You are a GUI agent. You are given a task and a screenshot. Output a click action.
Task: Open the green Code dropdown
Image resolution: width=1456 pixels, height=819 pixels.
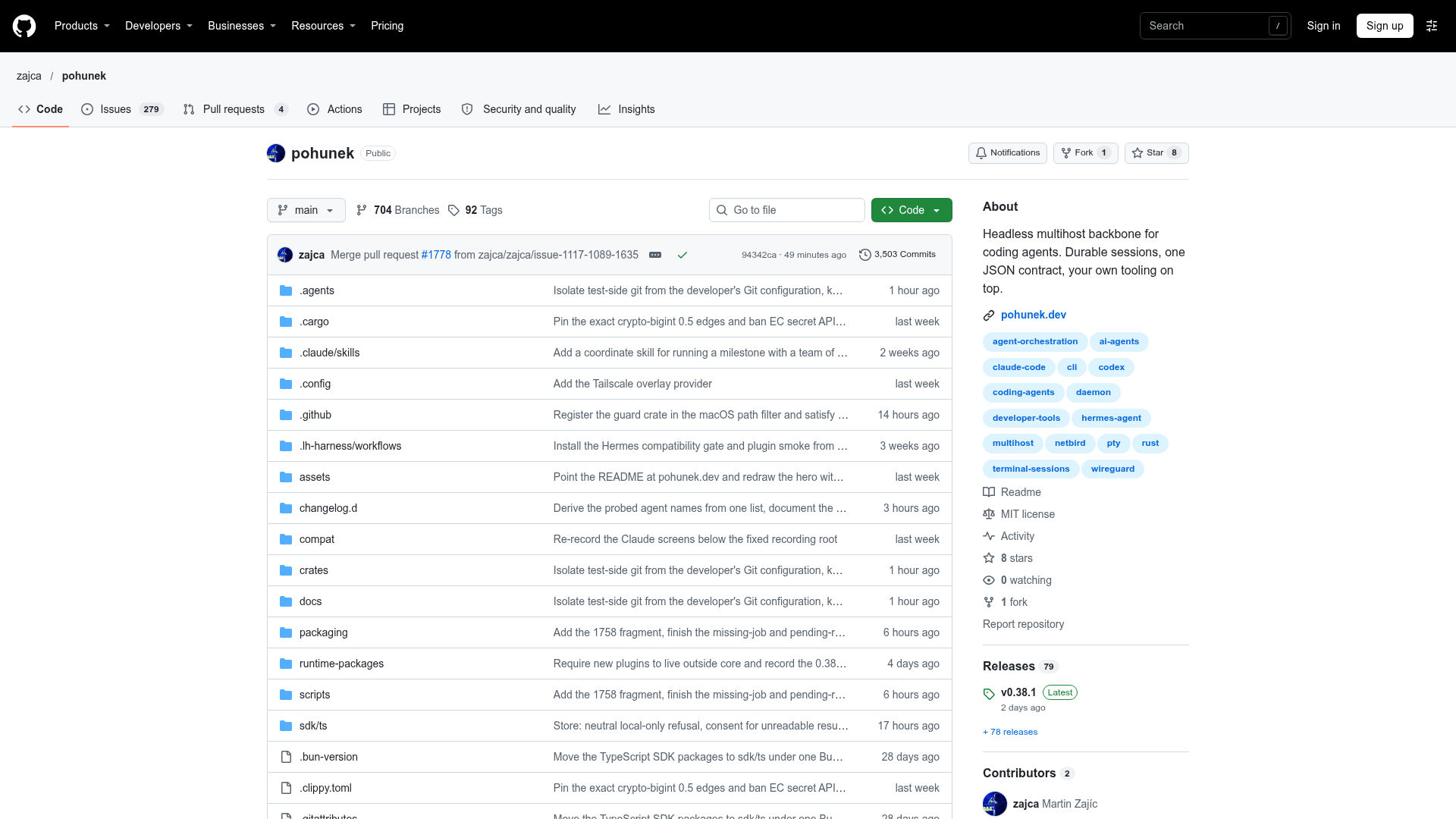tap(912, 210)
